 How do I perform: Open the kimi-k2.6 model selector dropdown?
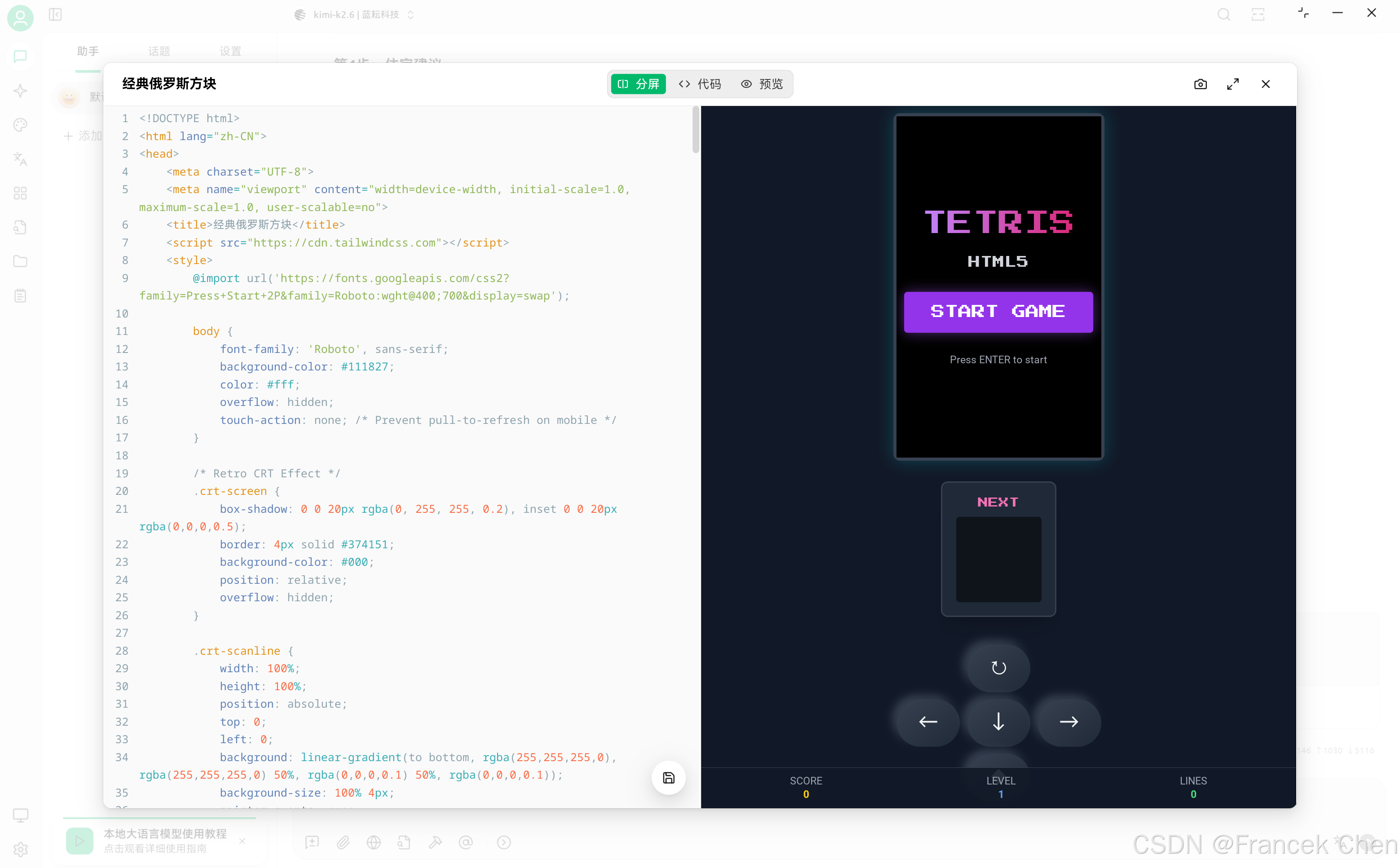point(354,14)
